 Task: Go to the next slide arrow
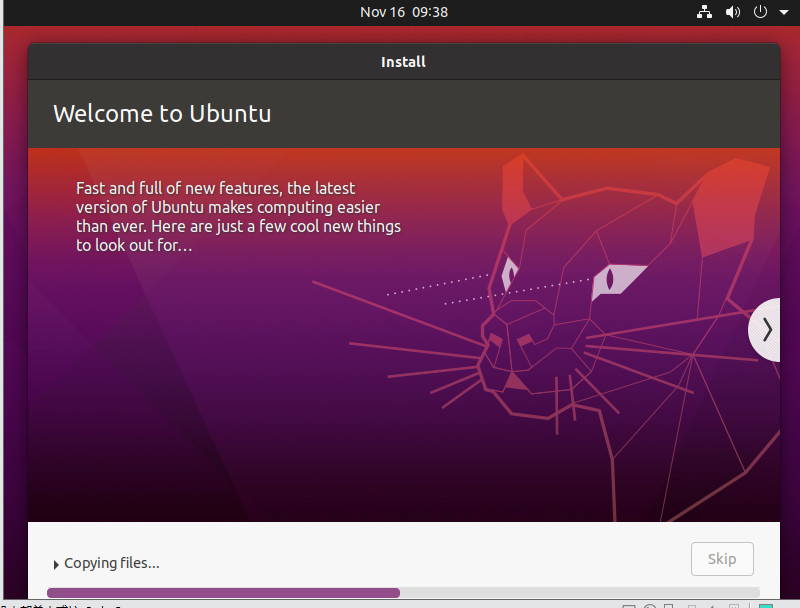pyautogui.click(x=765, y=330)
